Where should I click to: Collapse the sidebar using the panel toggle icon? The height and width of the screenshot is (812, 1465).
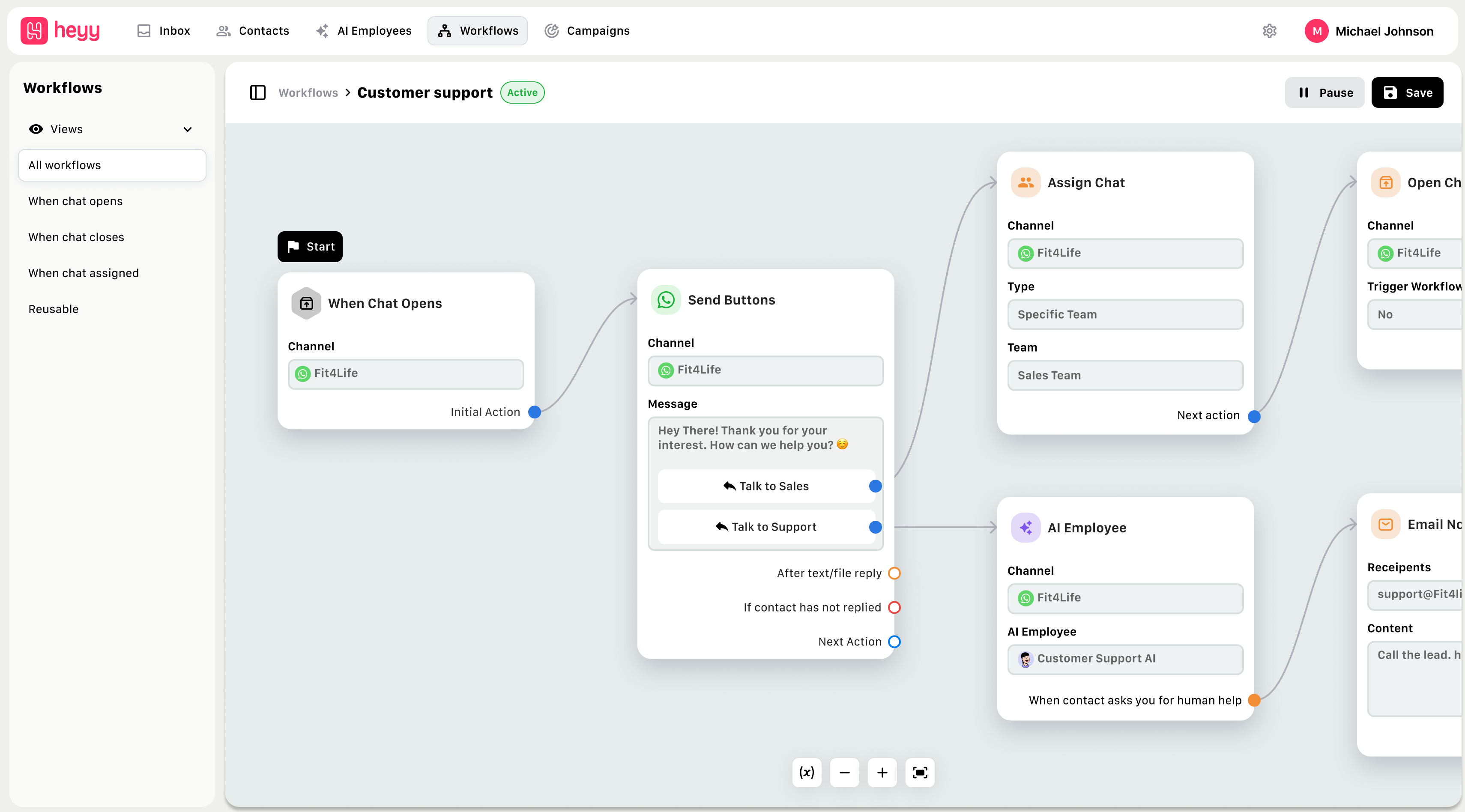[x=257, y=92]
